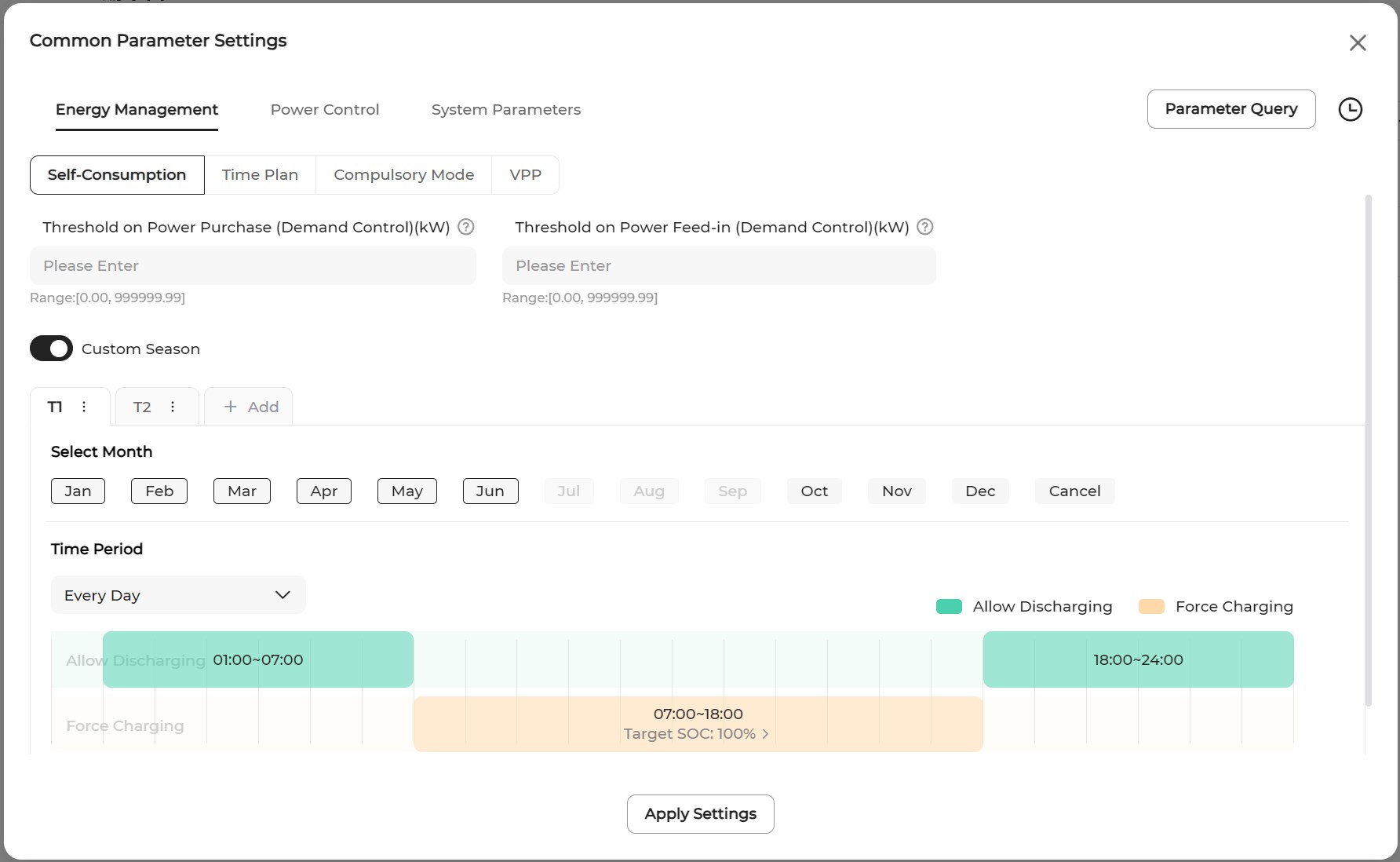The image size is (1400, 862).
Task: Toggle the Custom Season switch
Action: click(52, 349)
